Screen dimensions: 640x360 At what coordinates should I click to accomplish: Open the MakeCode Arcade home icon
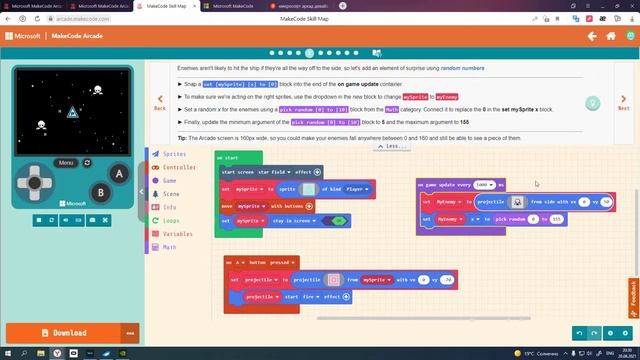(x=611, y=36)
